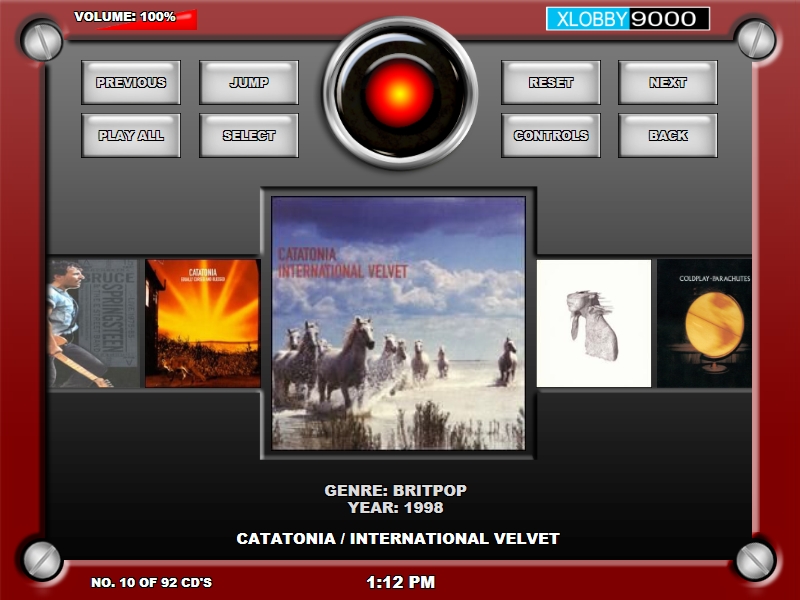Screen dimensions: 800x600
Task: Click the NO. 10 OF 92 CD'S counter
Action: [x=151, y=582]
